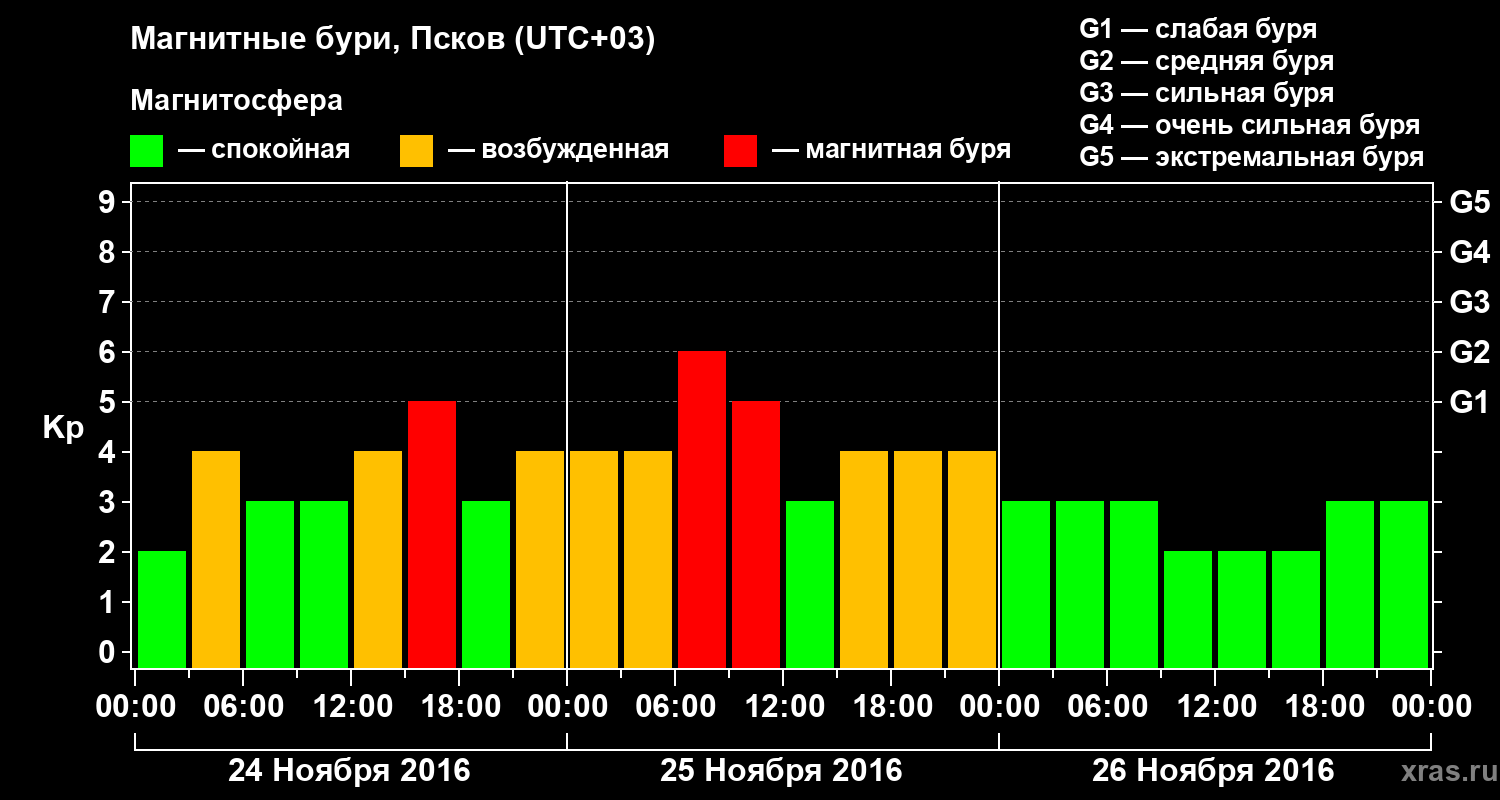Click the '24 Ноября 2016' date label
This screenshot has height=800, width=1500.
[349, 771]
